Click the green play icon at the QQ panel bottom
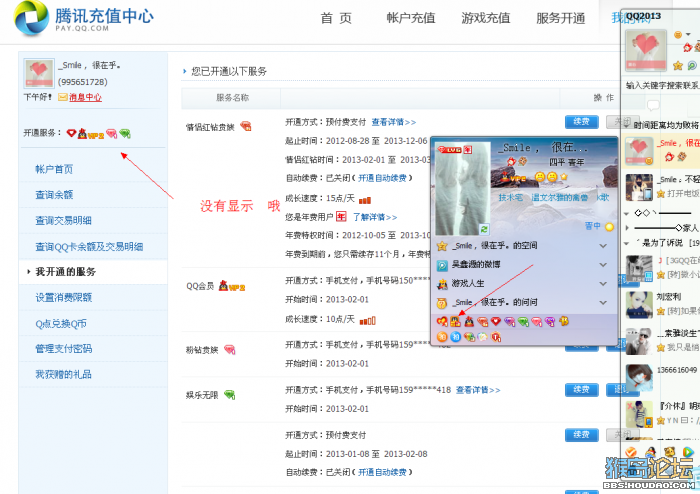The image size is (700, 494). (688, 452)
